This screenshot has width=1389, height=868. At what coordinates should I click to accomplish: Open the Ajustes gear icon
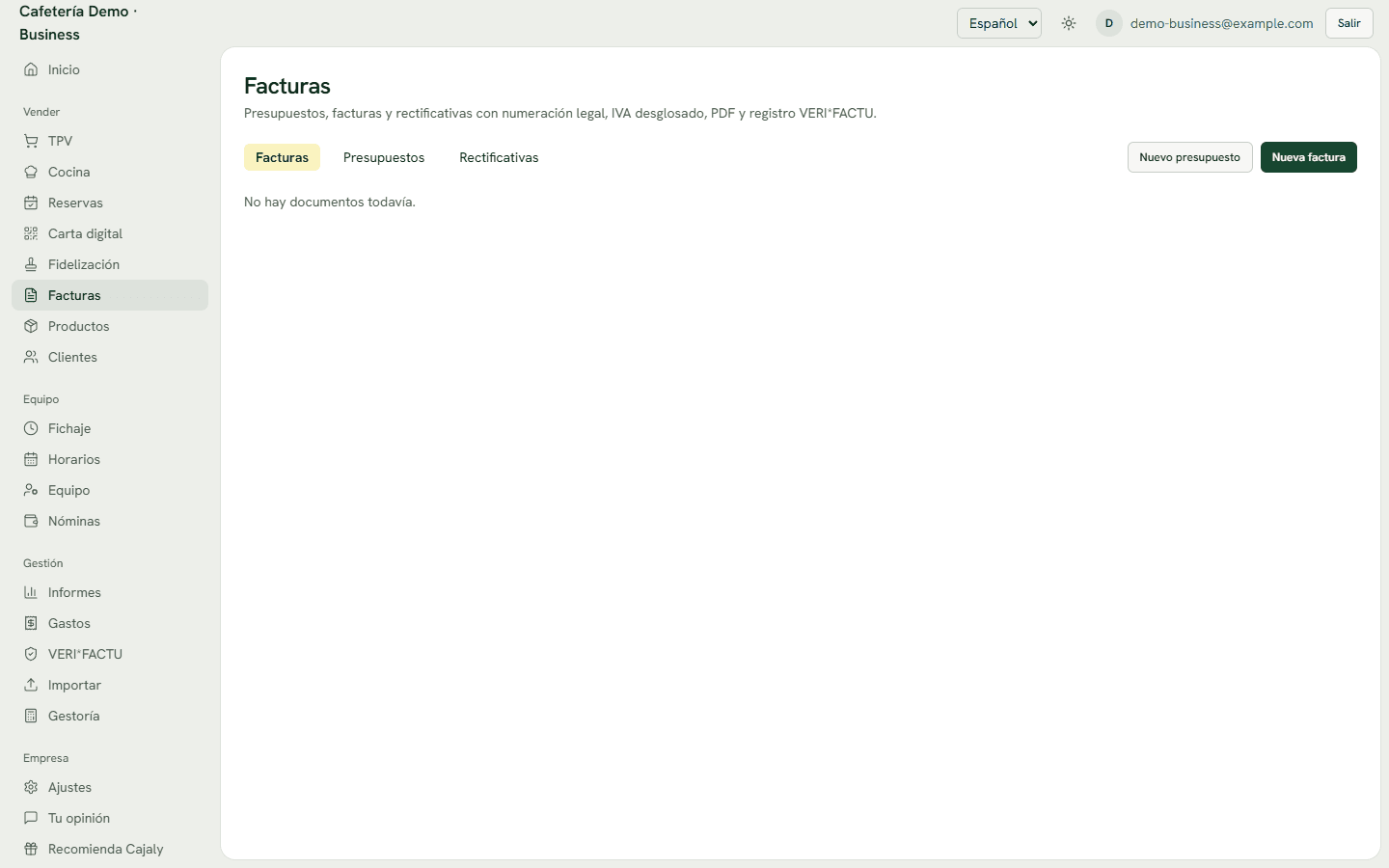coord(31,787)
